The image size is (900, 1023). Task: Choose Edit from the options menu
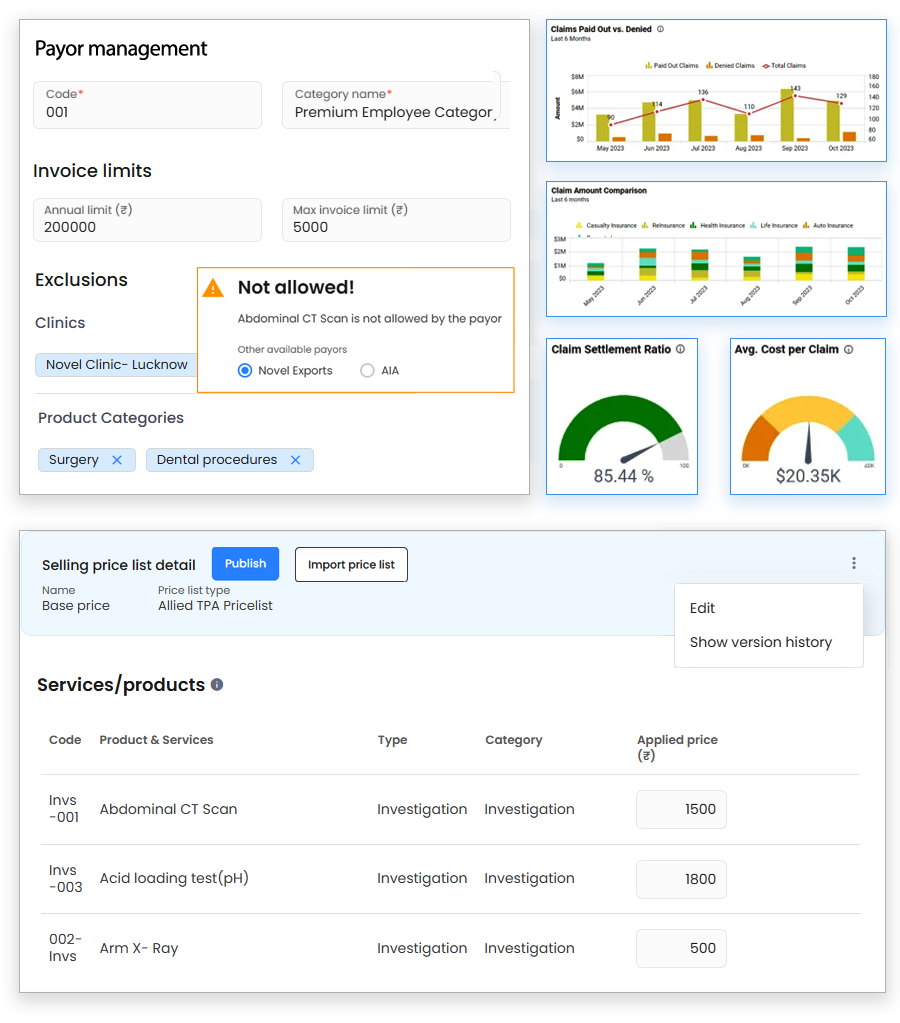[703, 608]
